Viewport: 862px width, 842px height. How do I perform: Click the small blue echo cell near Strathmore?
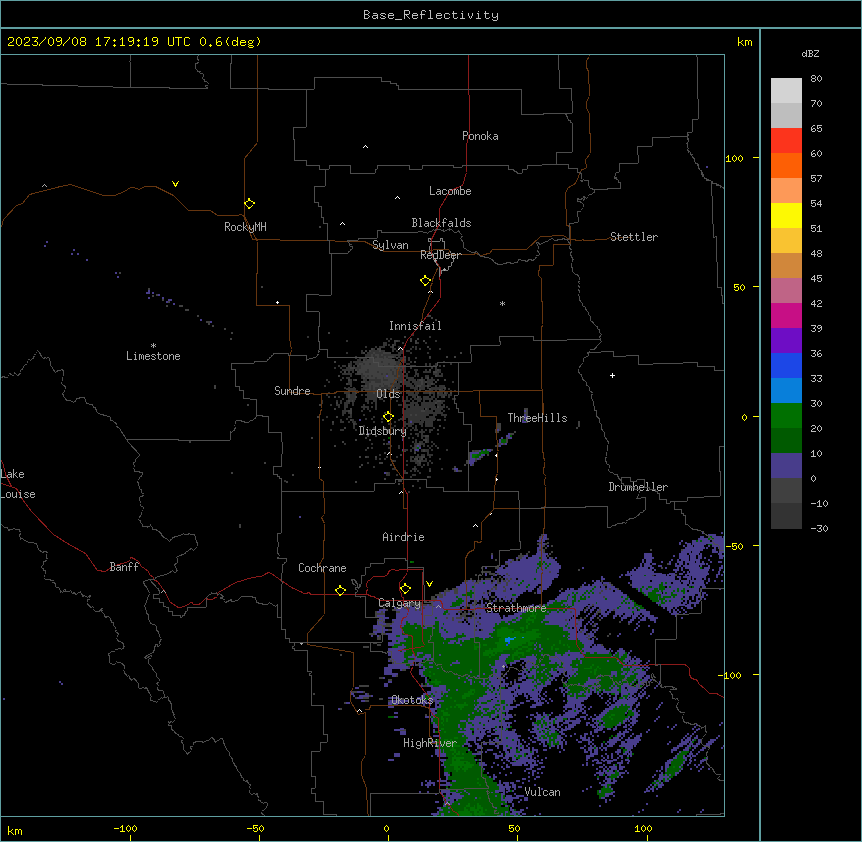click(510, 640)
